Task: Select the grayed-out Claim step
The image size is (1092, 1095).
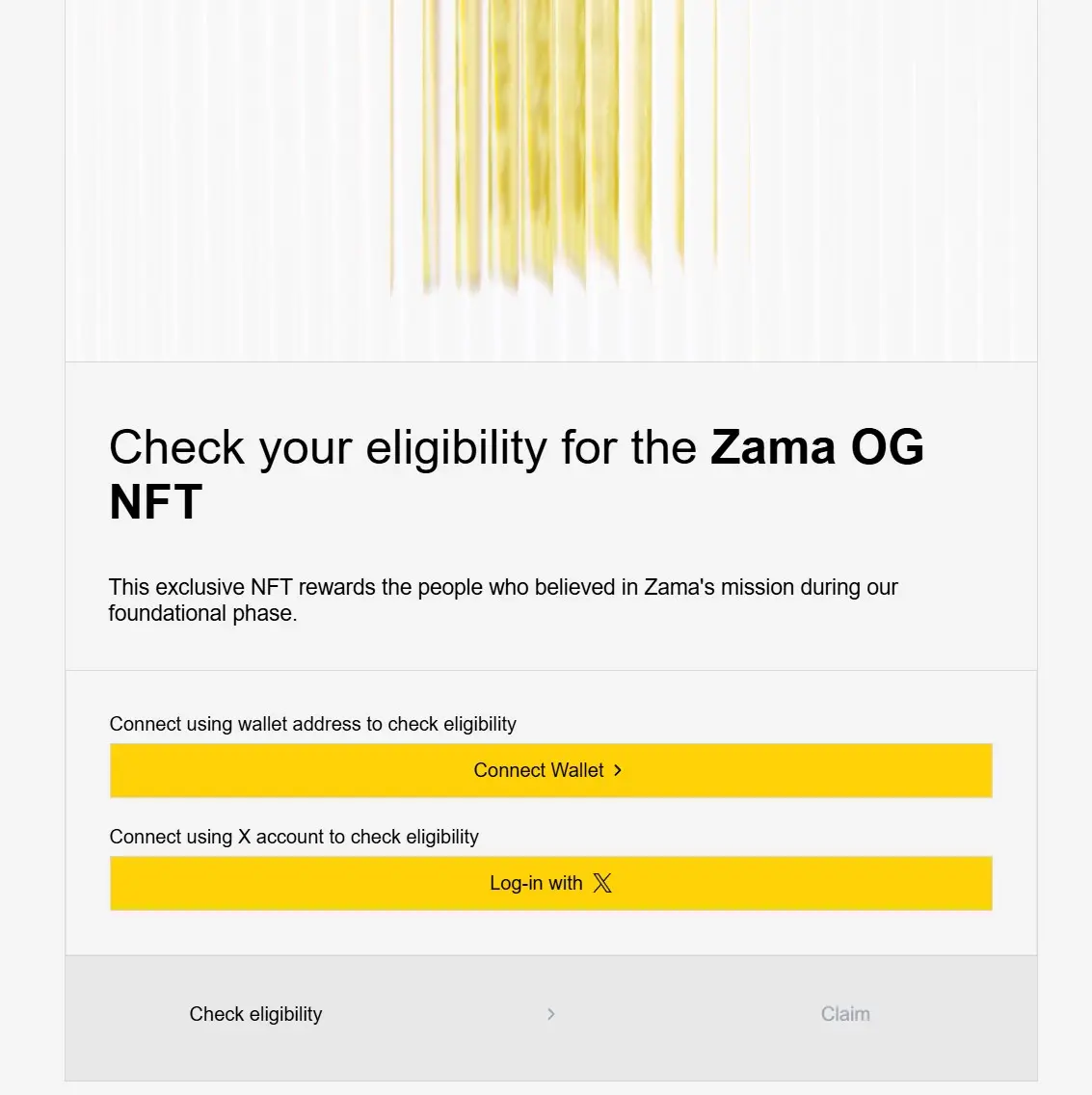Action: tap(845, 1014)
